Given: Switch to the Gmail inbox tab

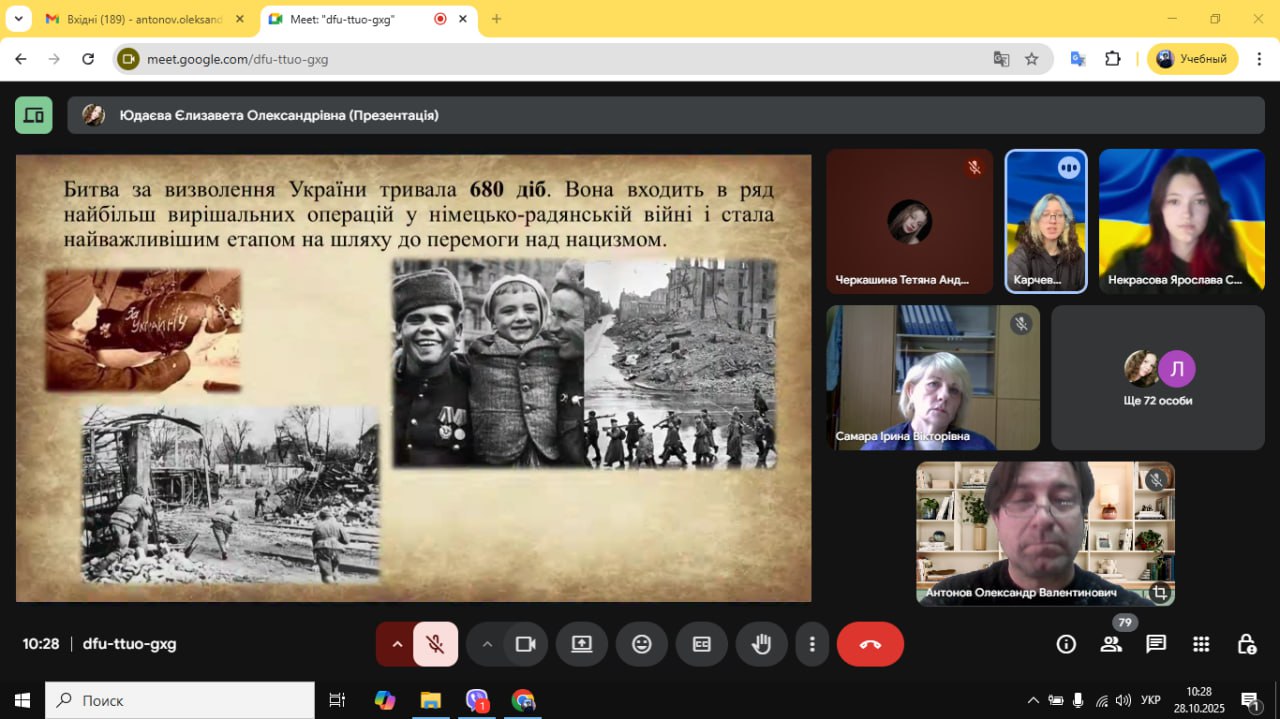Looking at the screenshot, I should click(x=145, y=19).
